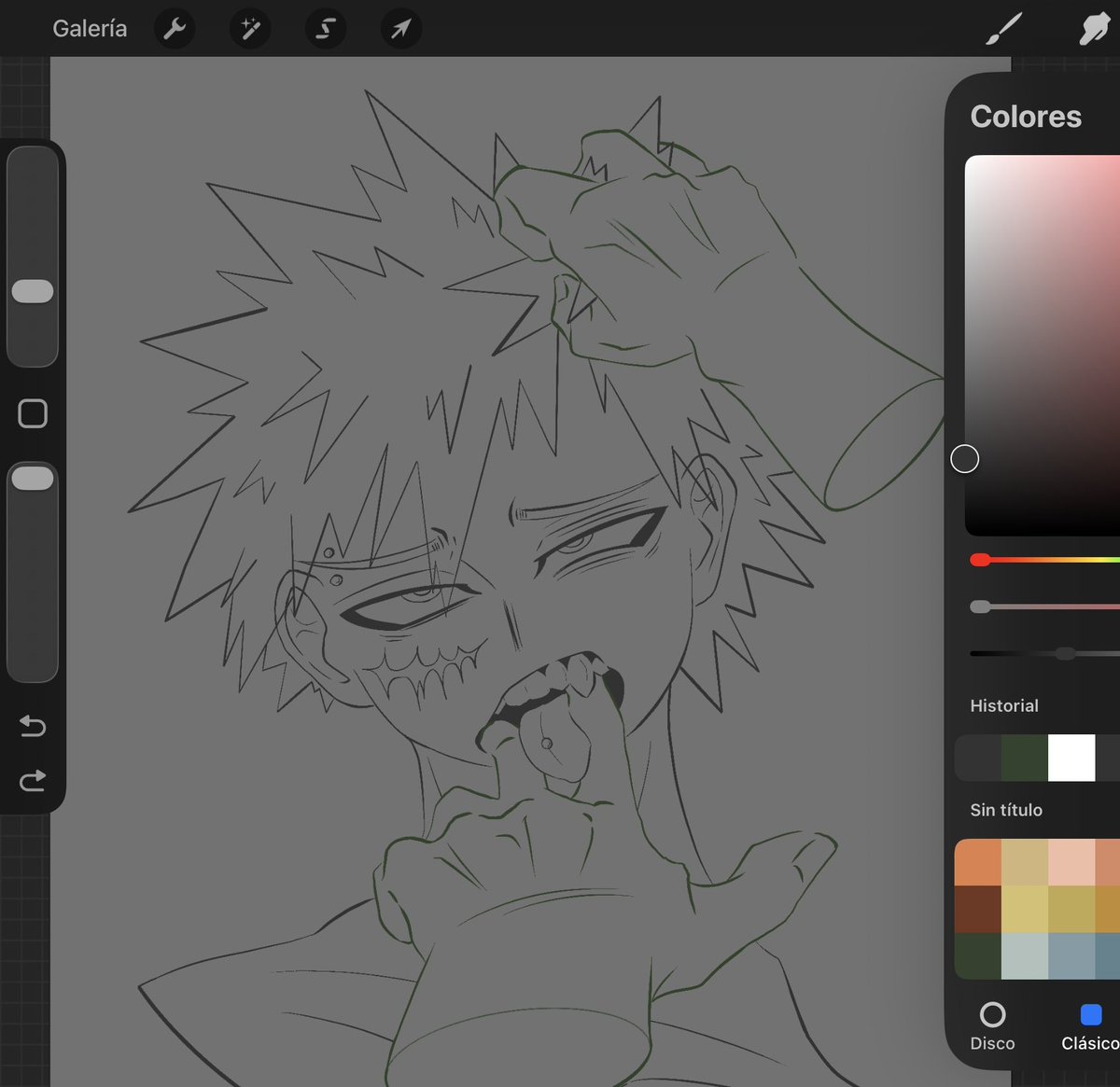Tap the brush opacity slider handle
Viewport: 1120px width, 1087px height.
coord(33,478)
